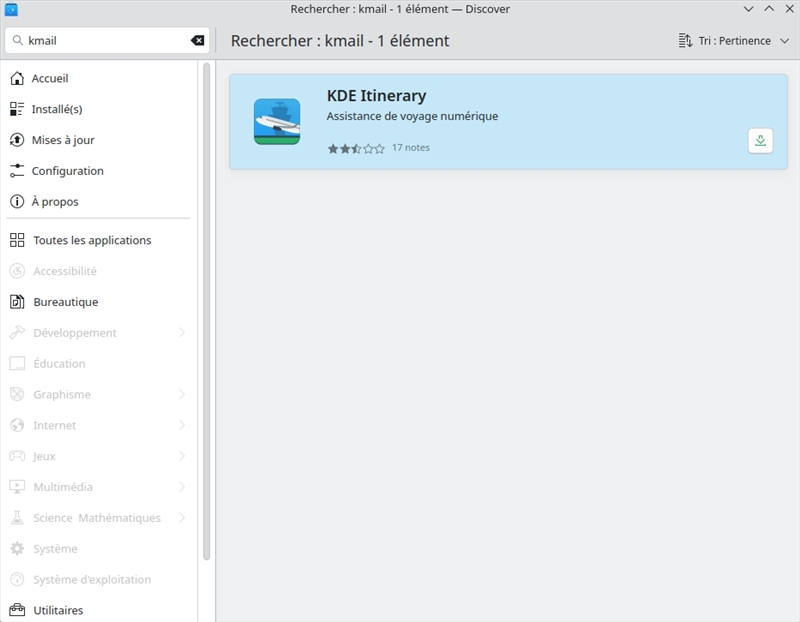Click the KDE Itinerary airplane thumbnail

pyautogui.click(x=277, y=121)
